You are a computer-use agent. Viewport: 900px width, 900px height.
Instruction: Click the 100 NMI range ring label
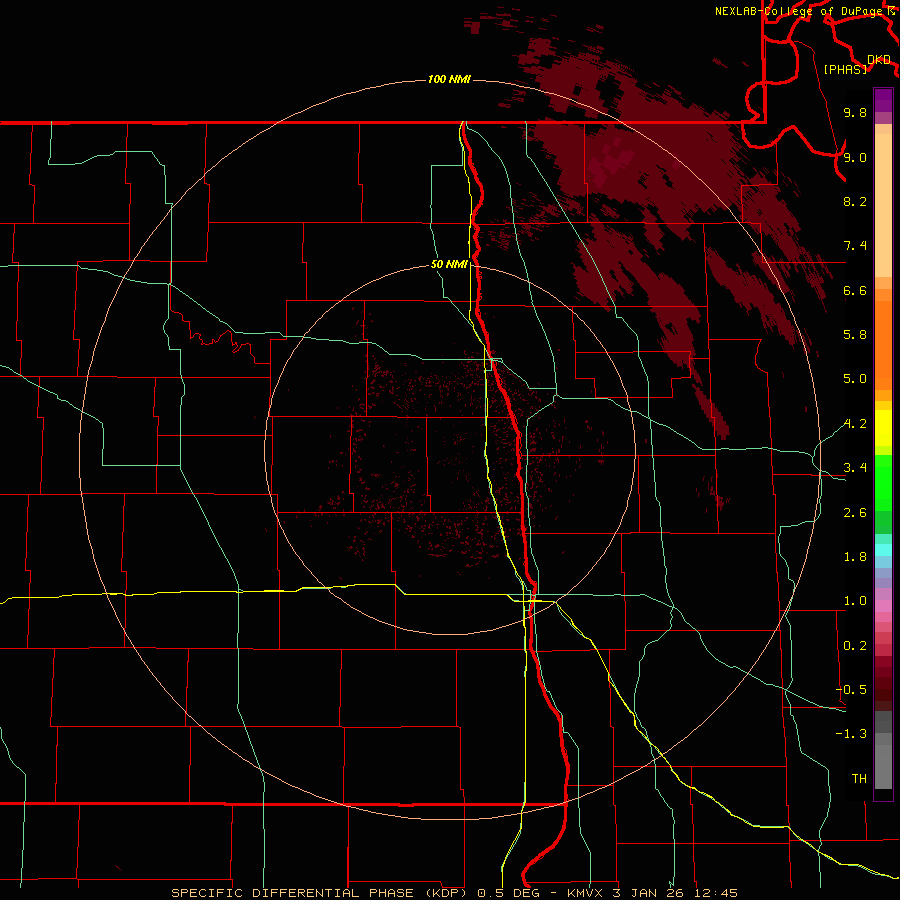[x=449, y=79]
